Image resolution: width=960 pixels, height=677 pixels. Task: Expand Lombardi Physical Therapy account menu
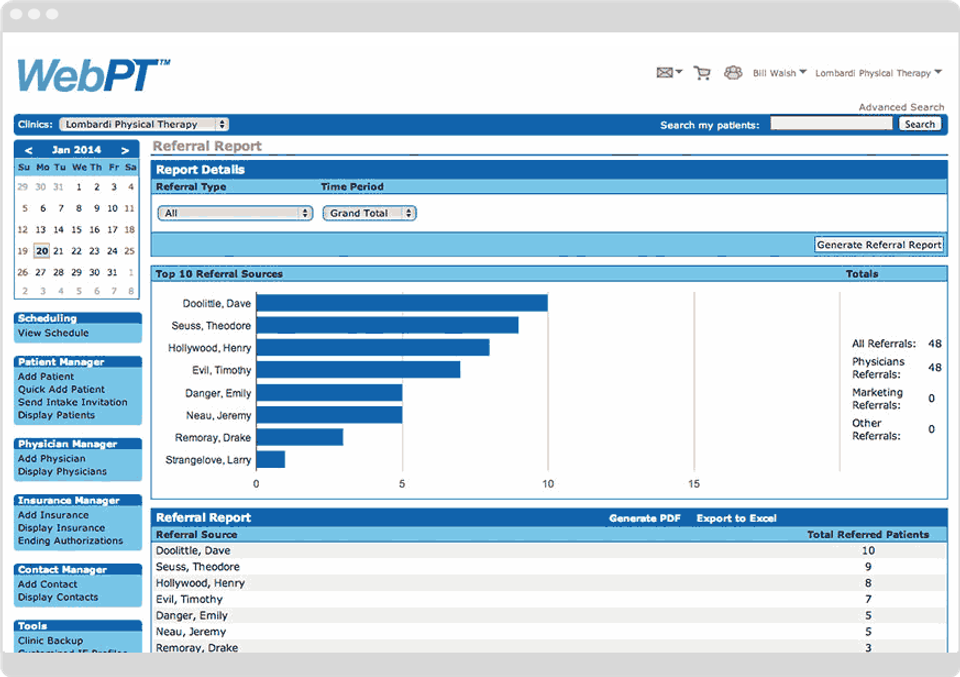pyautogui.click(x=878, y=73)
